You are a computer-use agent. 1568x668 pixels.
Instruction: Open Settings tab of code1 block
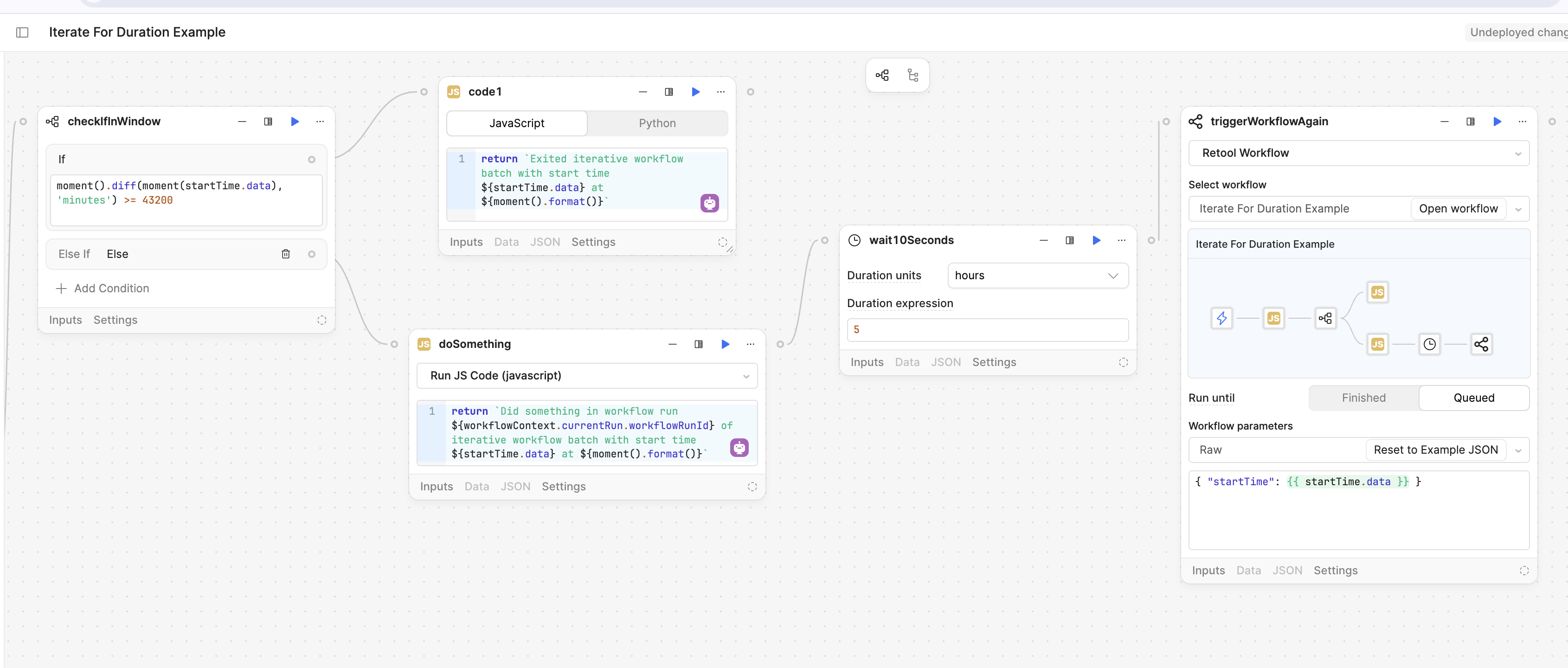pos(593,242)
